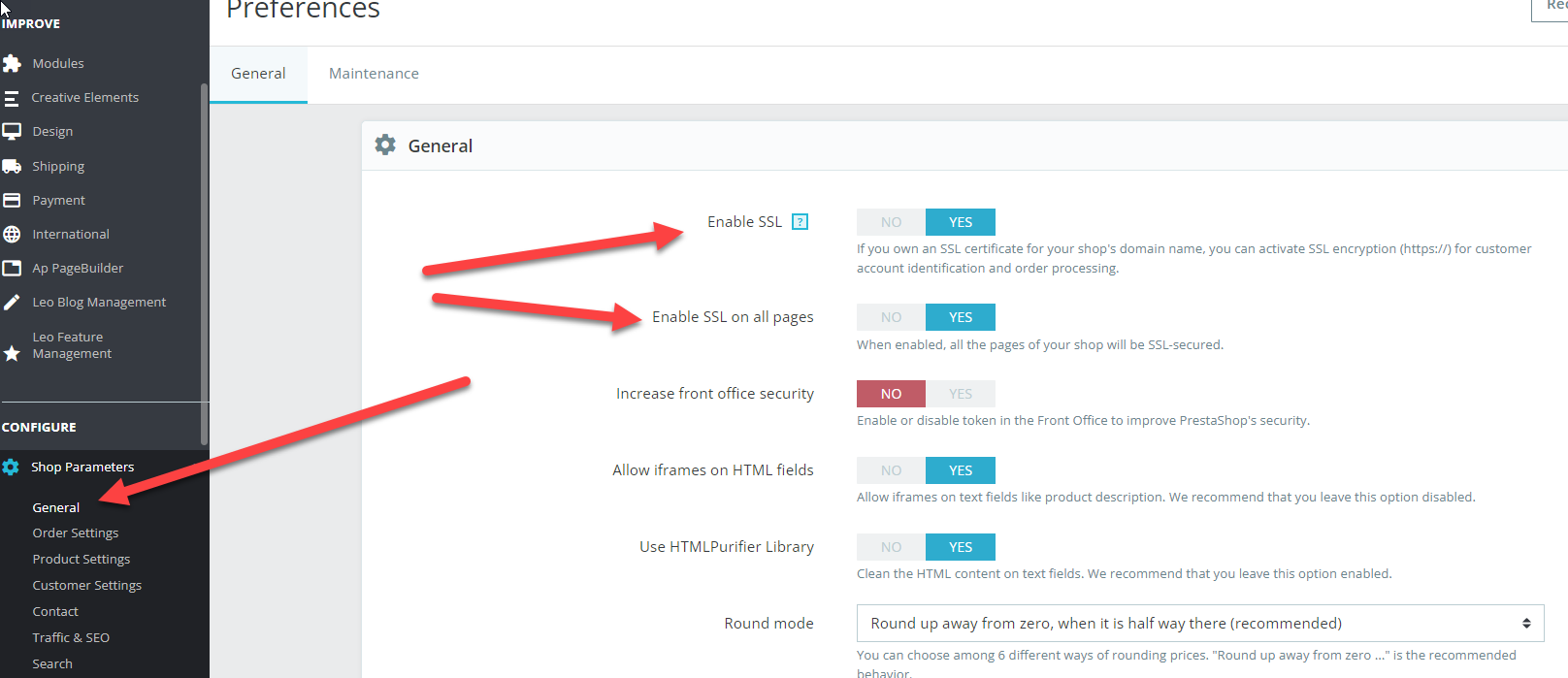
Task: Open Order Settings submenu link
Action: 76,533
